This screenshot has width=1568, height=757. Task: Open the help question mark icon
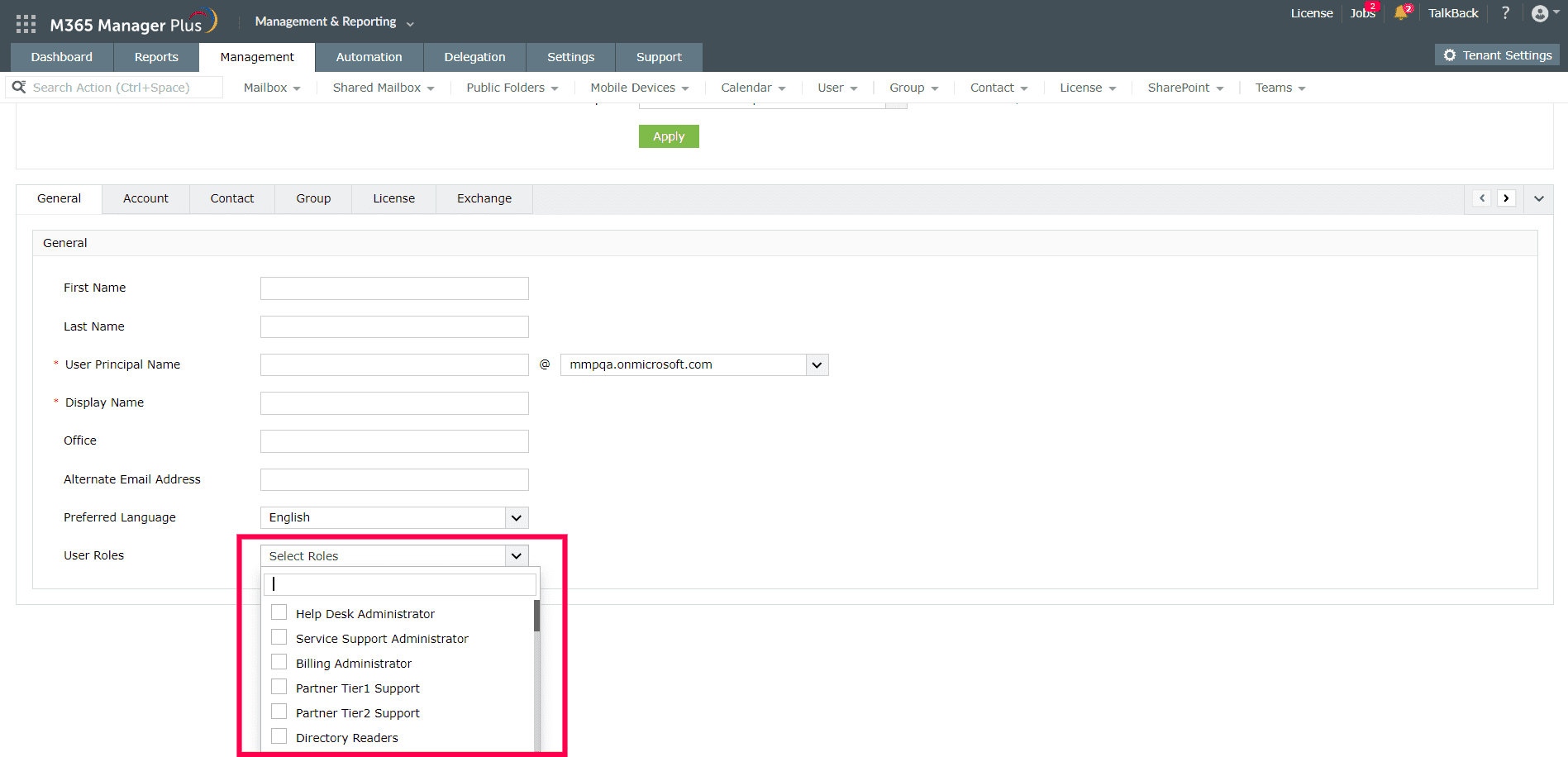point(1505,12)
